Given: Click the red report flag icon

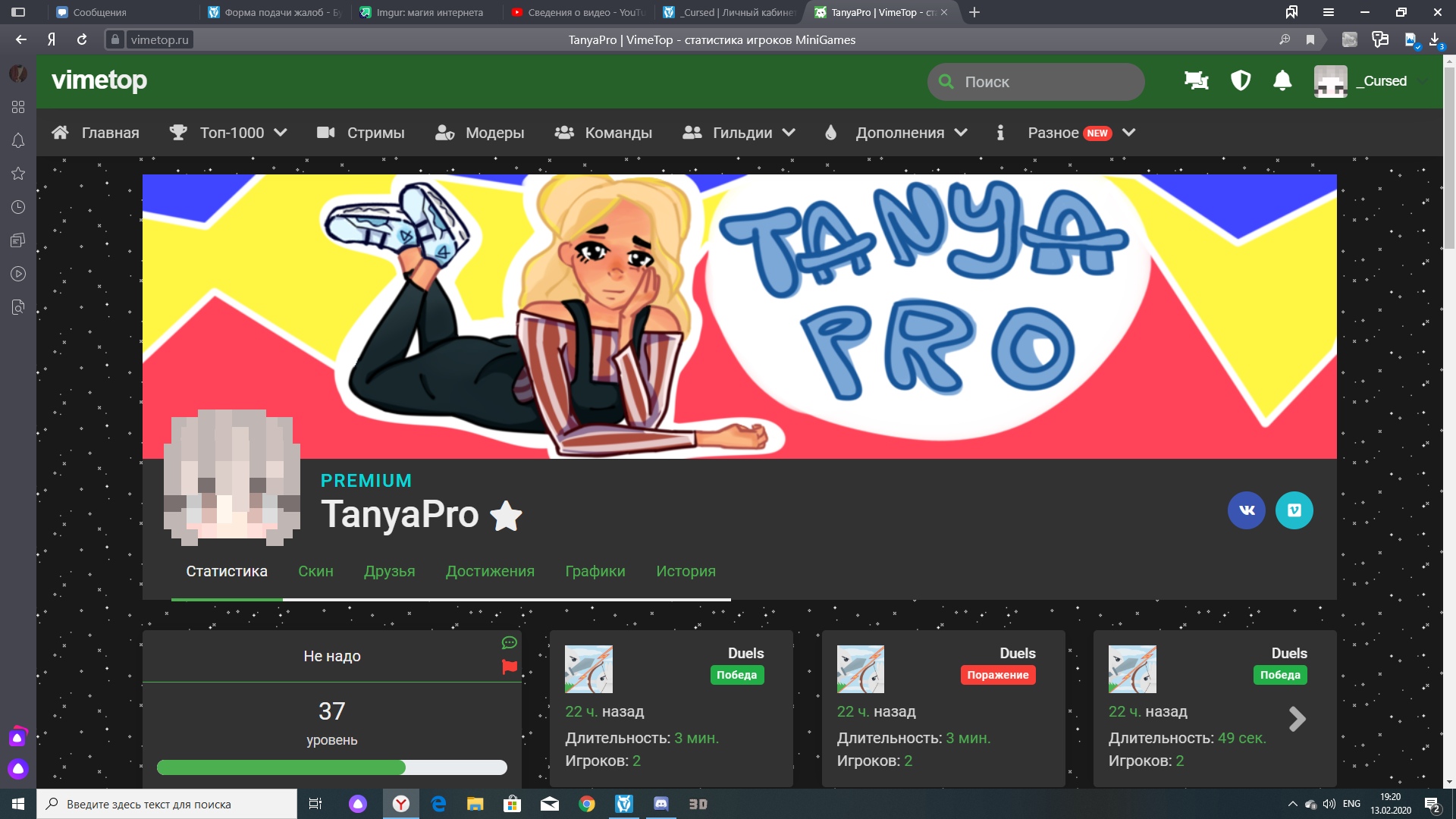Looking at the screenshot, I should coord(510,667).
